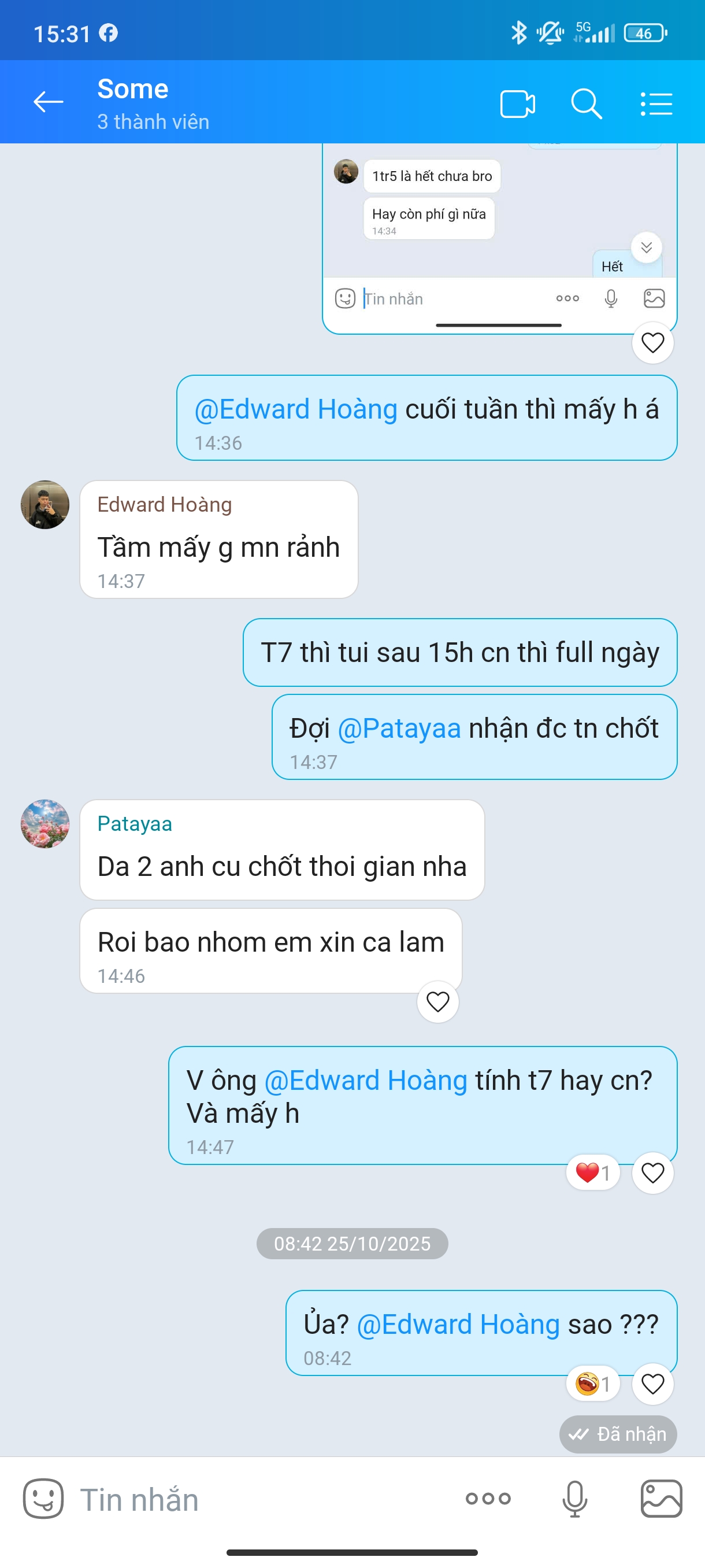Open Patayaa's flower avatar profile

pyautogui.click(x=45, y=823)
